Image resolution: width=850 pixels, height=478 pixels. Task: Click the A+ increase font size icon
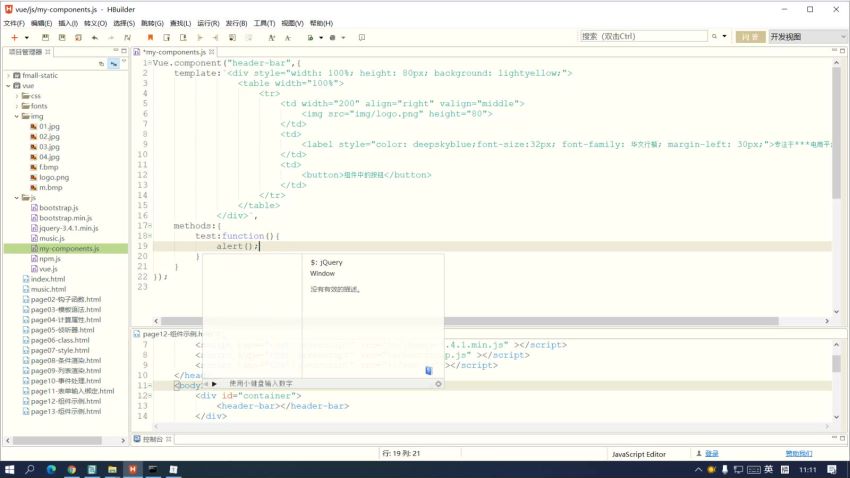pos(272,37)
